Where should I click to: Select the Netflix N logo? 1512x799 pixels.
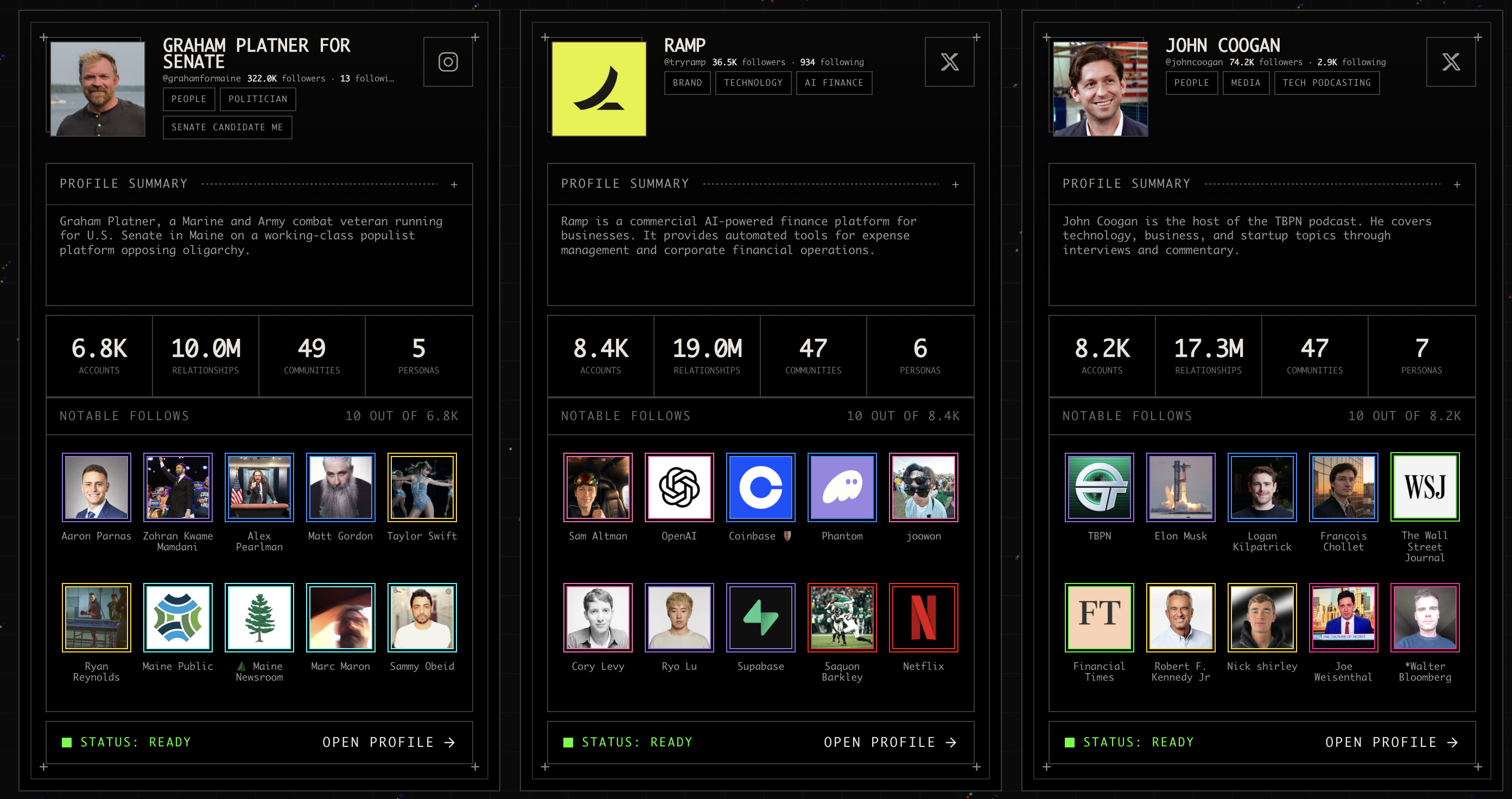pyautogui.click(x=923, y=618)
